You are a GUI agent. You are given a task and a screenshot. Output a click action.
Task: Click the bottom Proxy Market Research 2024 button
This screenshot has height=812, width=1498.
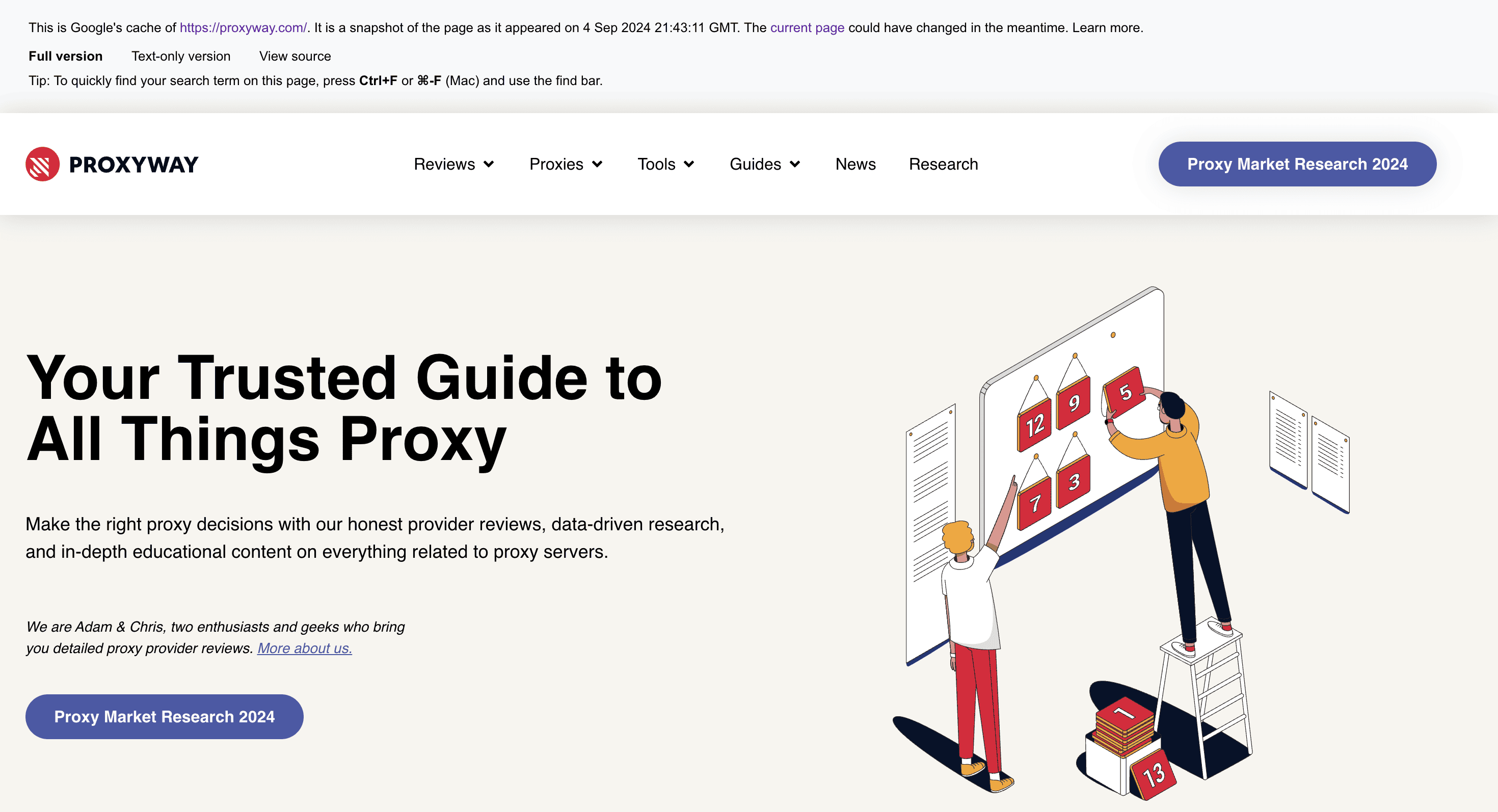click(165, 716)
